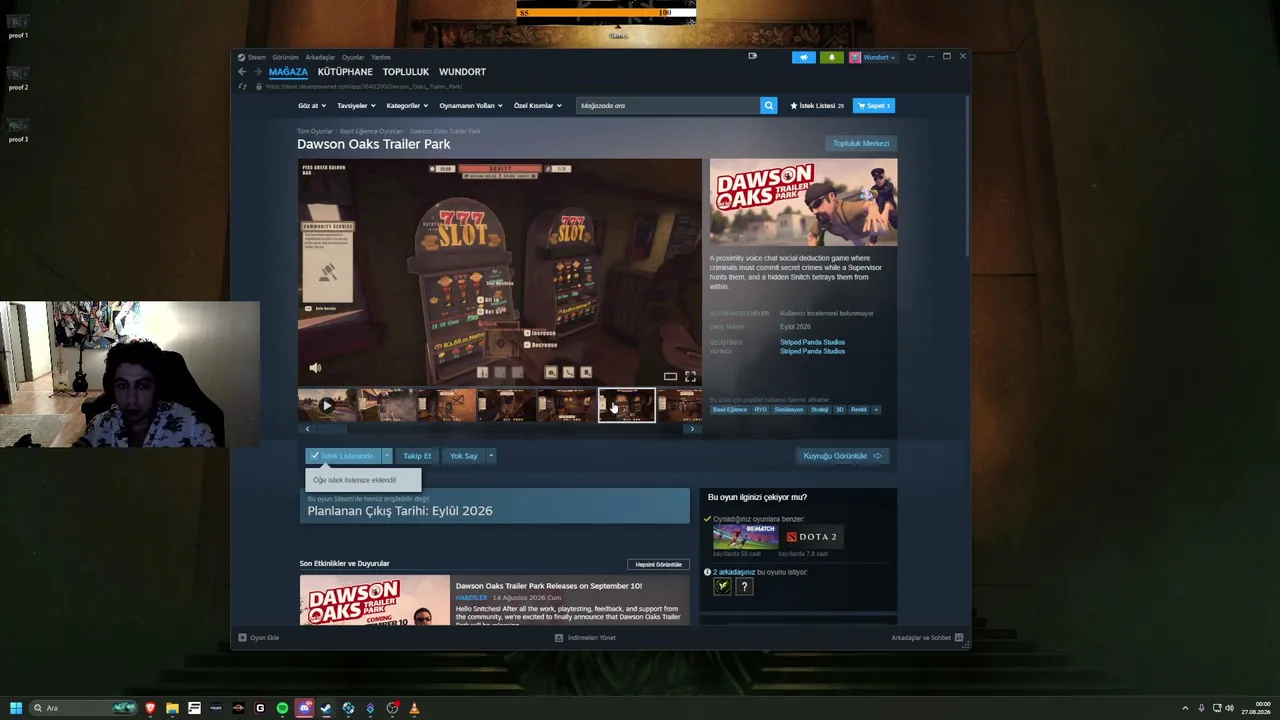Open Steam from the taskbar

point(326,708)
